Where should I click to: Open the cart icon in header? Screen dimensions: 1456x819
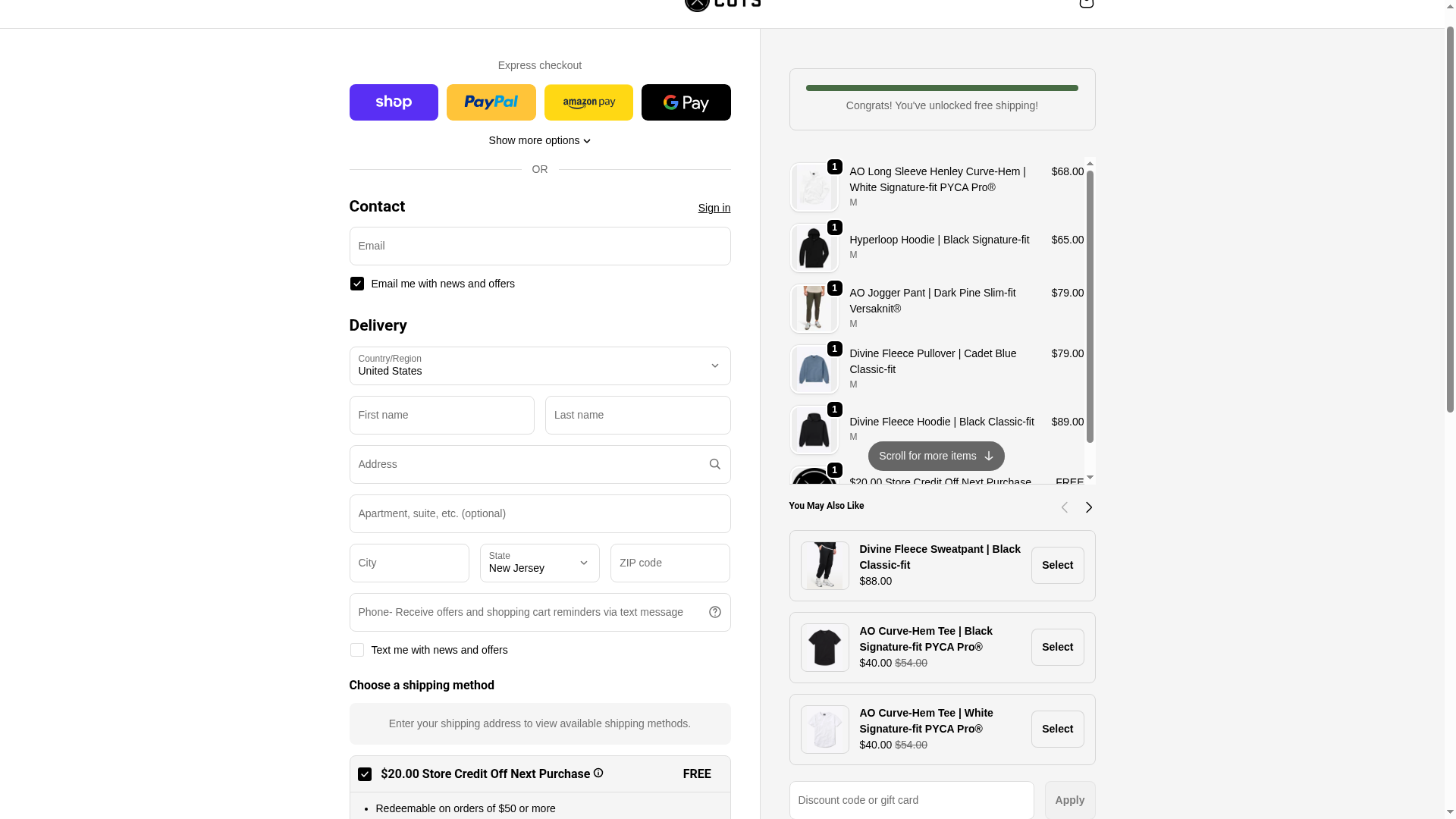(x=1086, y=3)
